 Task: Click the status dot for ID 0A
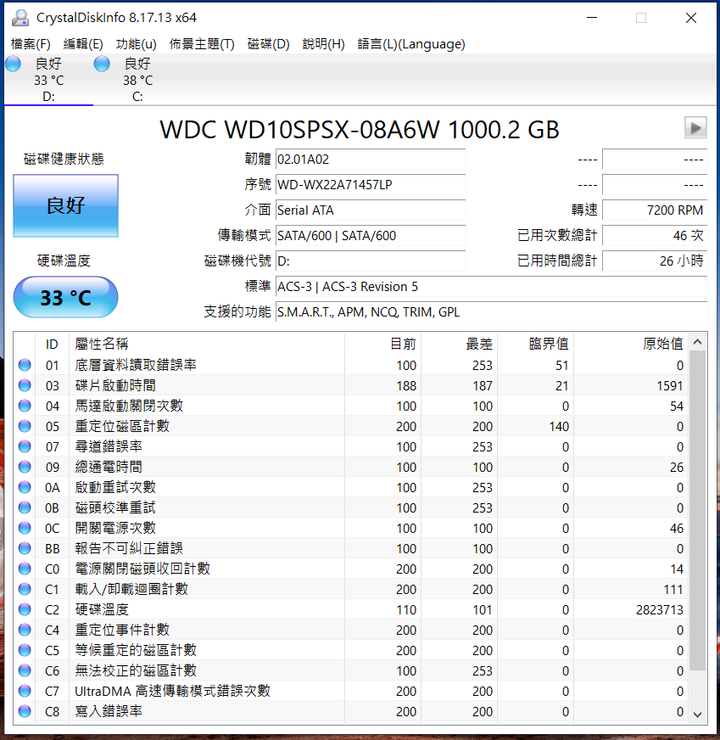pos(25,488)
